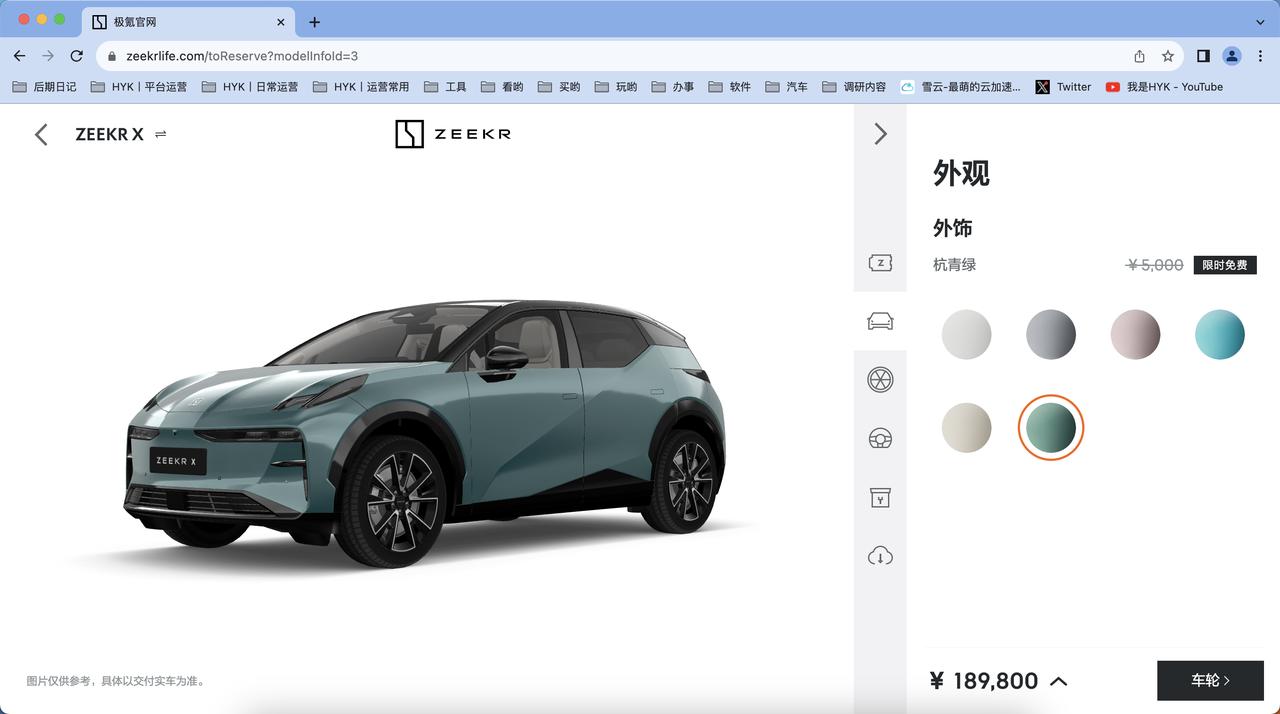
Task: Toggle the browser side panel
Action: coord(1204,56)
